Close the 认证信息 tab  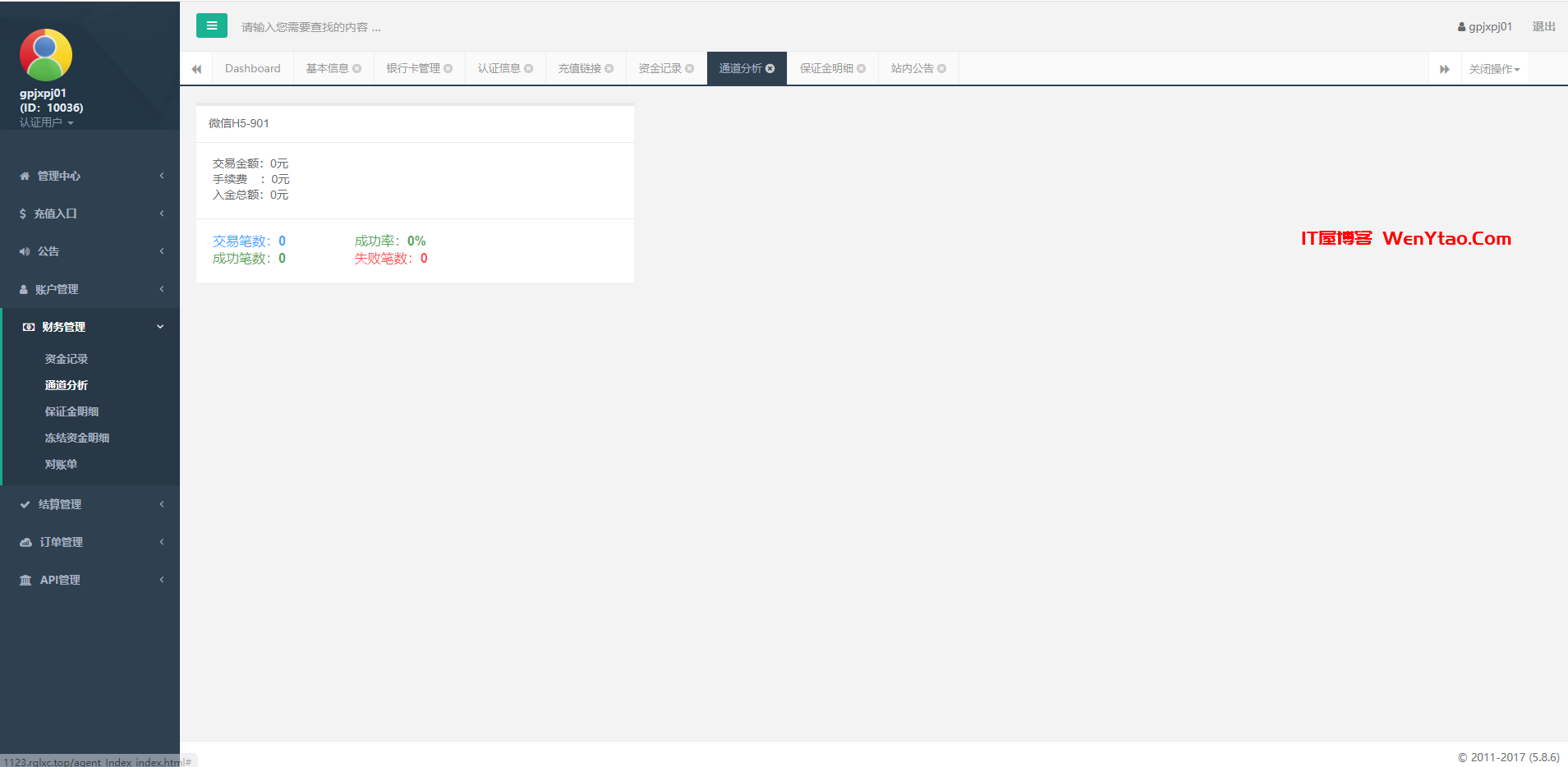[x=529, y=68]
